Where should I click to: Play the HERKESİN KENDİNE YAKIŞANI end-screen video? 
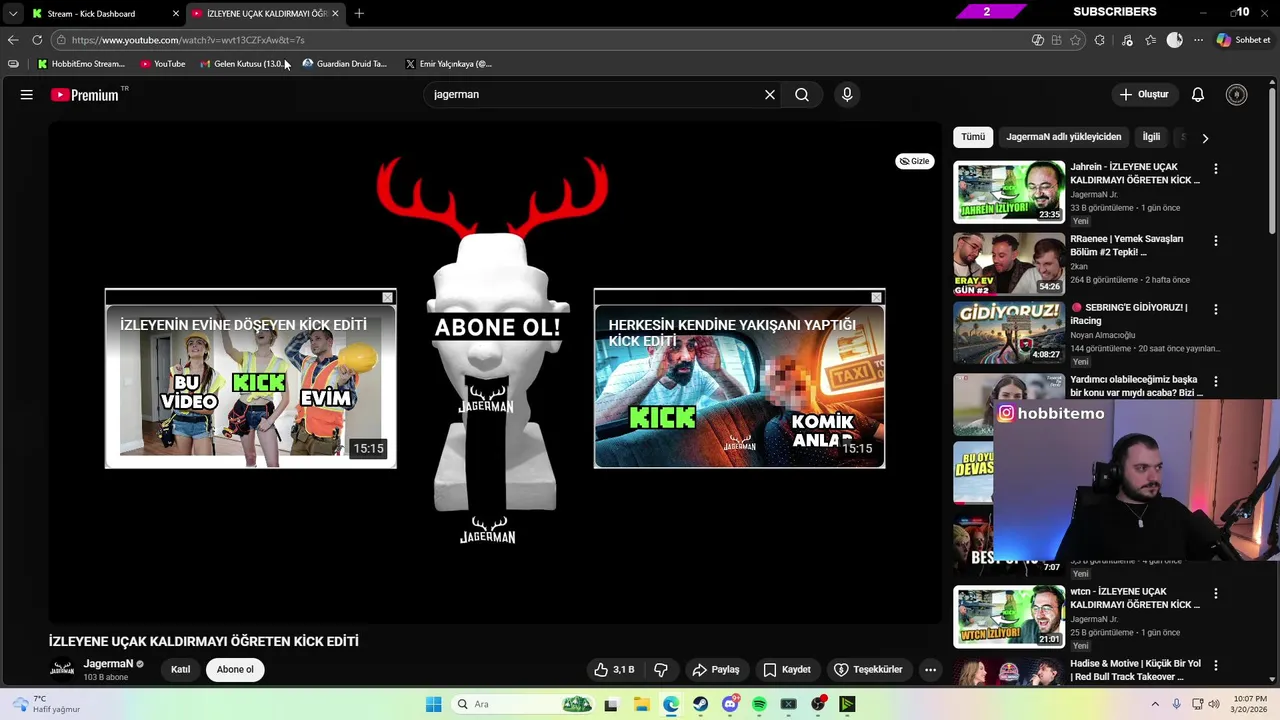tap(740, 379)
